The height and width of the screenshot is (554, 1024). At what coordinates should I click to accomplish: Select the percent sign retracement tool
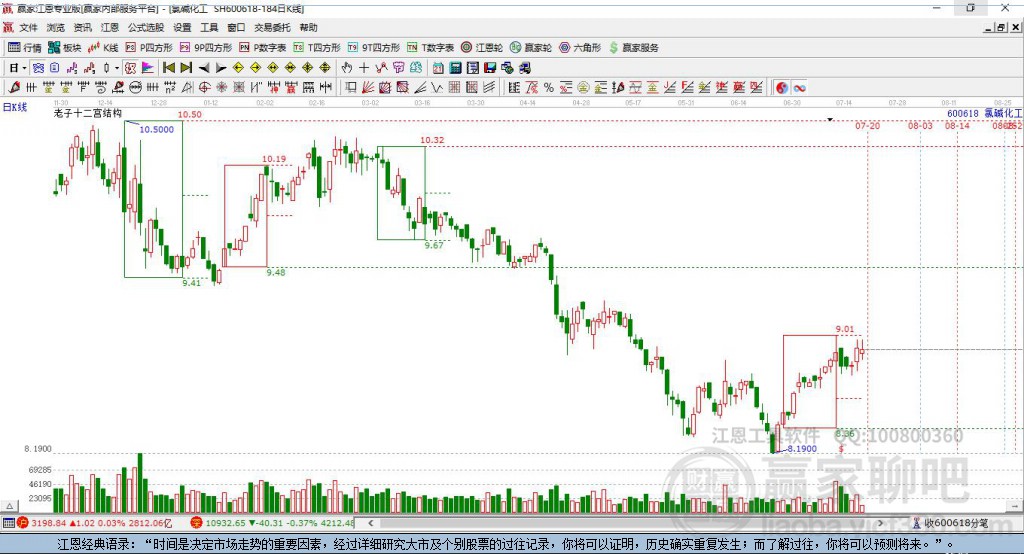tap(549, 88)
